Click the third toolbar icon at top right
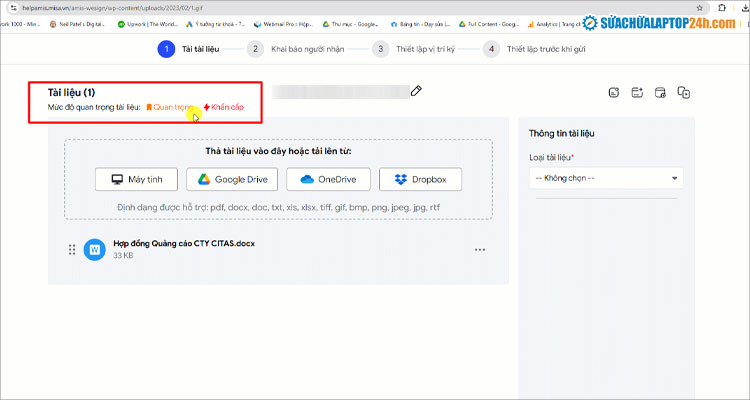The image size is (750, 400). click(x=660, y=93)
